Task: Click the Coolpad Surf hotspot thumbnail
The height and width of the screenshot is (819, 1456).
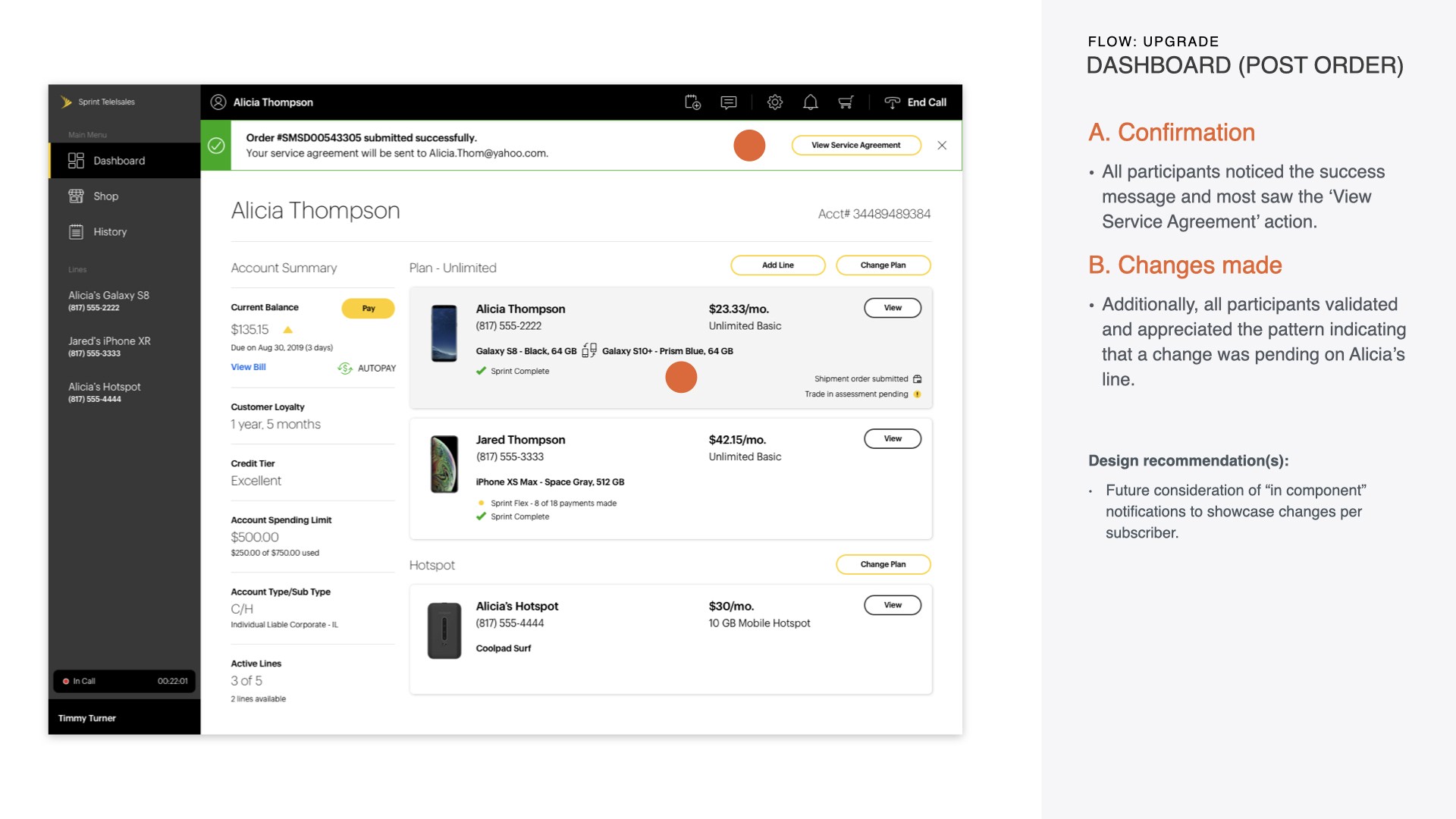Action: 444,631
